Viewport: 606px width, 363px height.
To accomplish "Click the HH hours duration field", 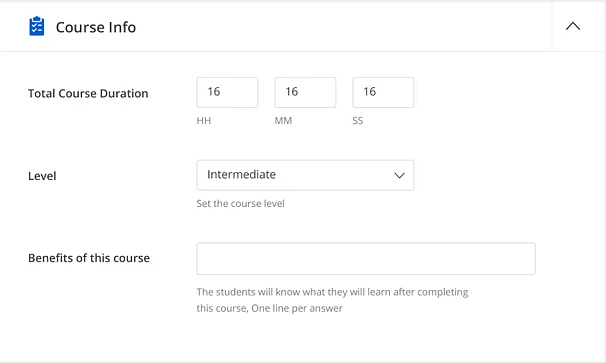I will [x=227, y=92].
